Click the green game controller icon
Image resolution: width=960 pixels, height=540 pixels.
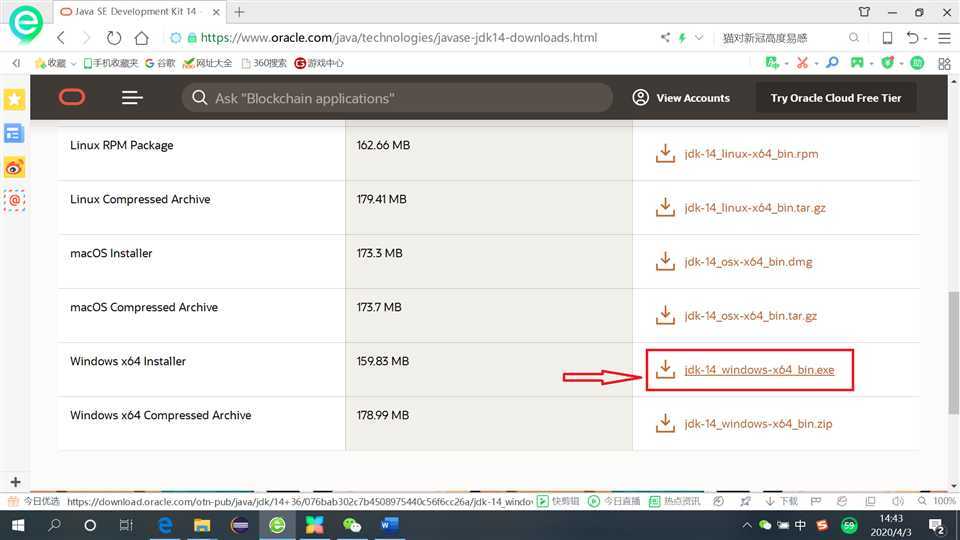coord(857,62)
